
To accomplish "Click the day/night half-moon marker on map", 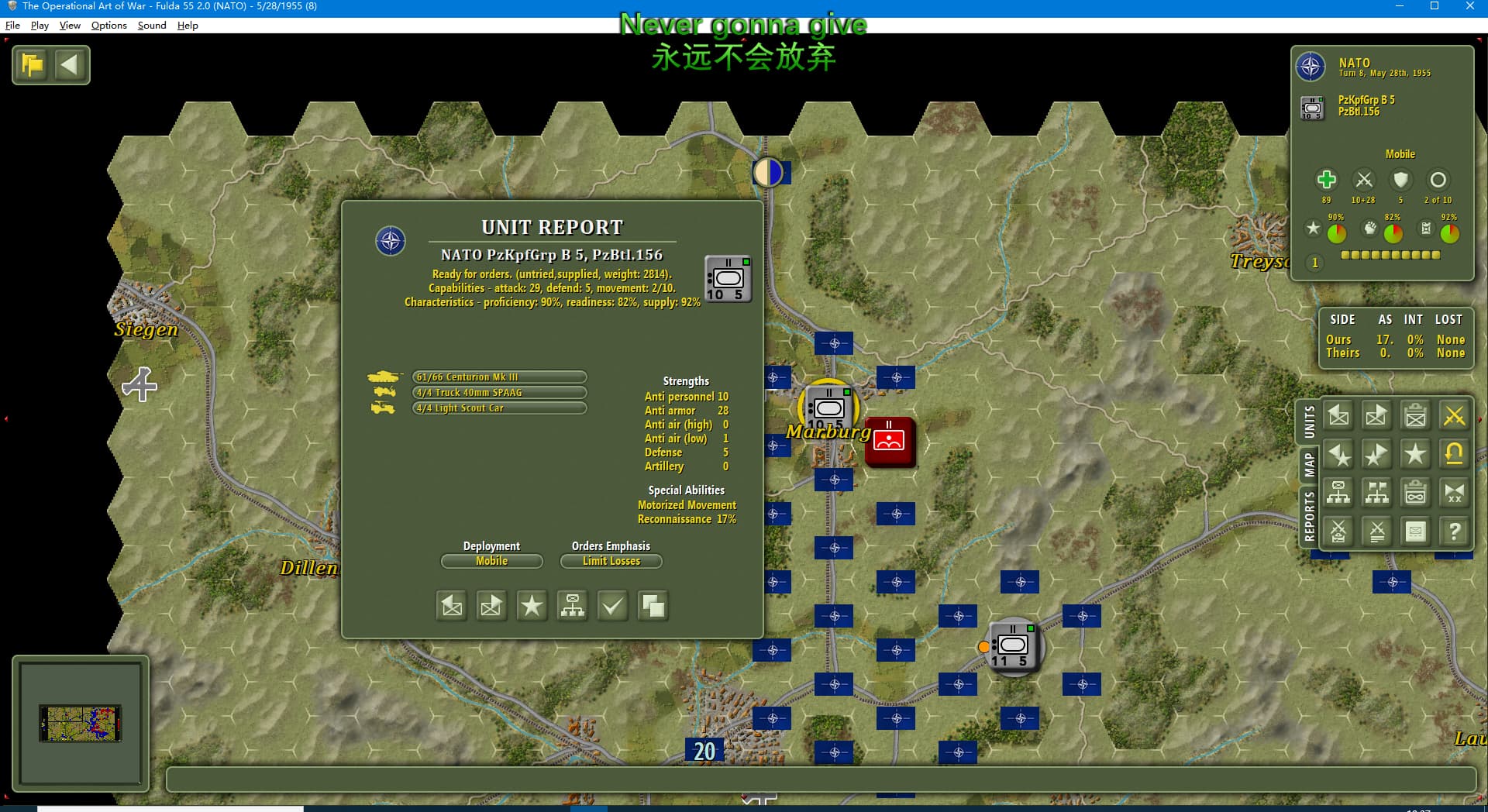I will (768, 172).
